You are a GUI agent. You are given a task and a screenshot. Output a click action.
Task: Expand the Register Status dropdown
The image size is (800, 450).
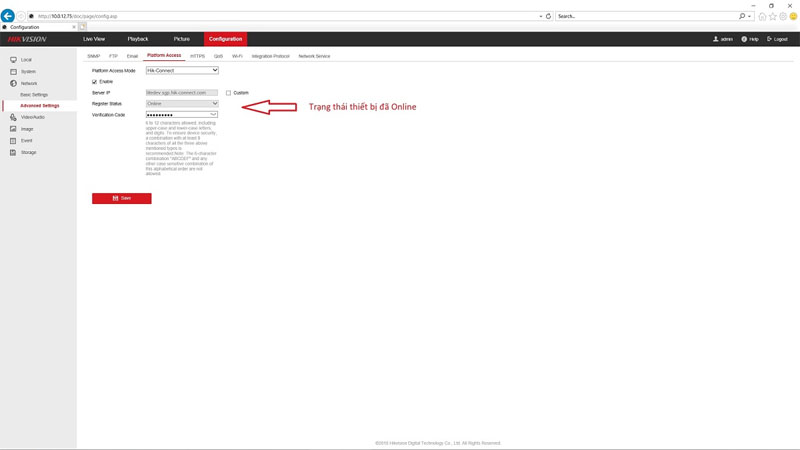(x=182, y=104)
